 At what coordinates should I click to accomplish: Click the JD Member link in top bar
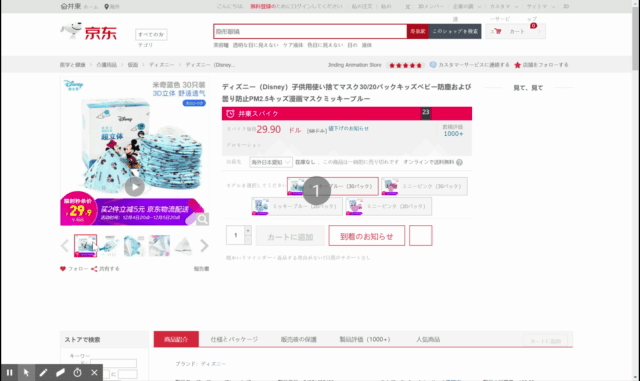click(431, 7)
